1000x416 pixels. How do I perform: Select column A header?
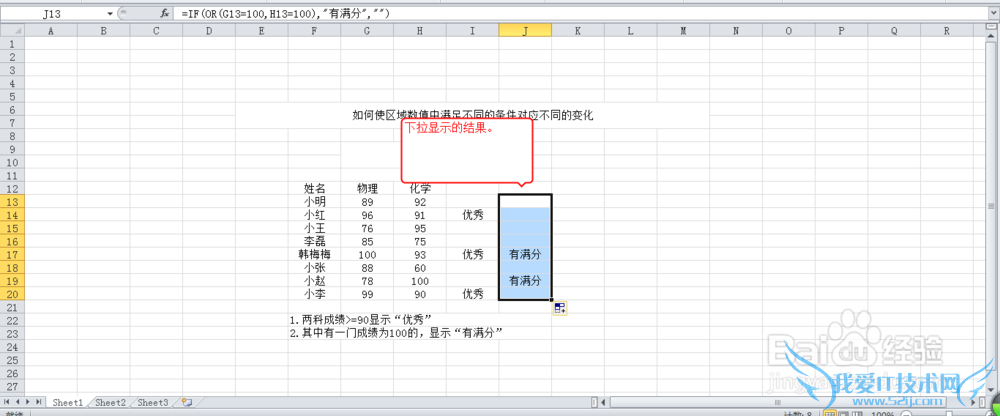point(50,31)
